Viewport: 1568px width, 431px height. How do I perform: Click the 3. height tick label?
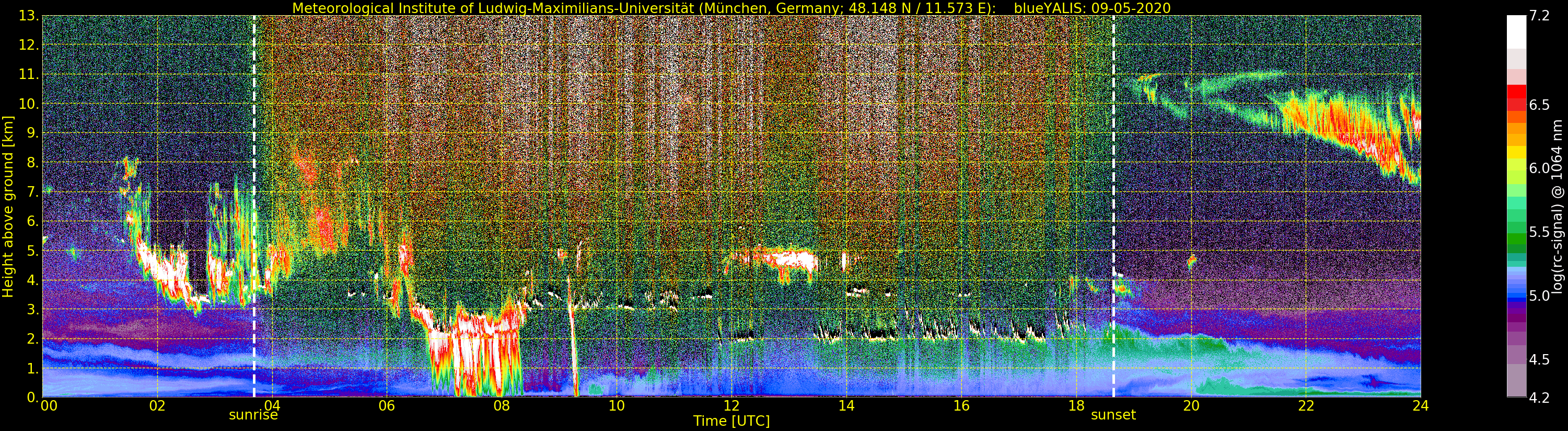pos(32,310)
